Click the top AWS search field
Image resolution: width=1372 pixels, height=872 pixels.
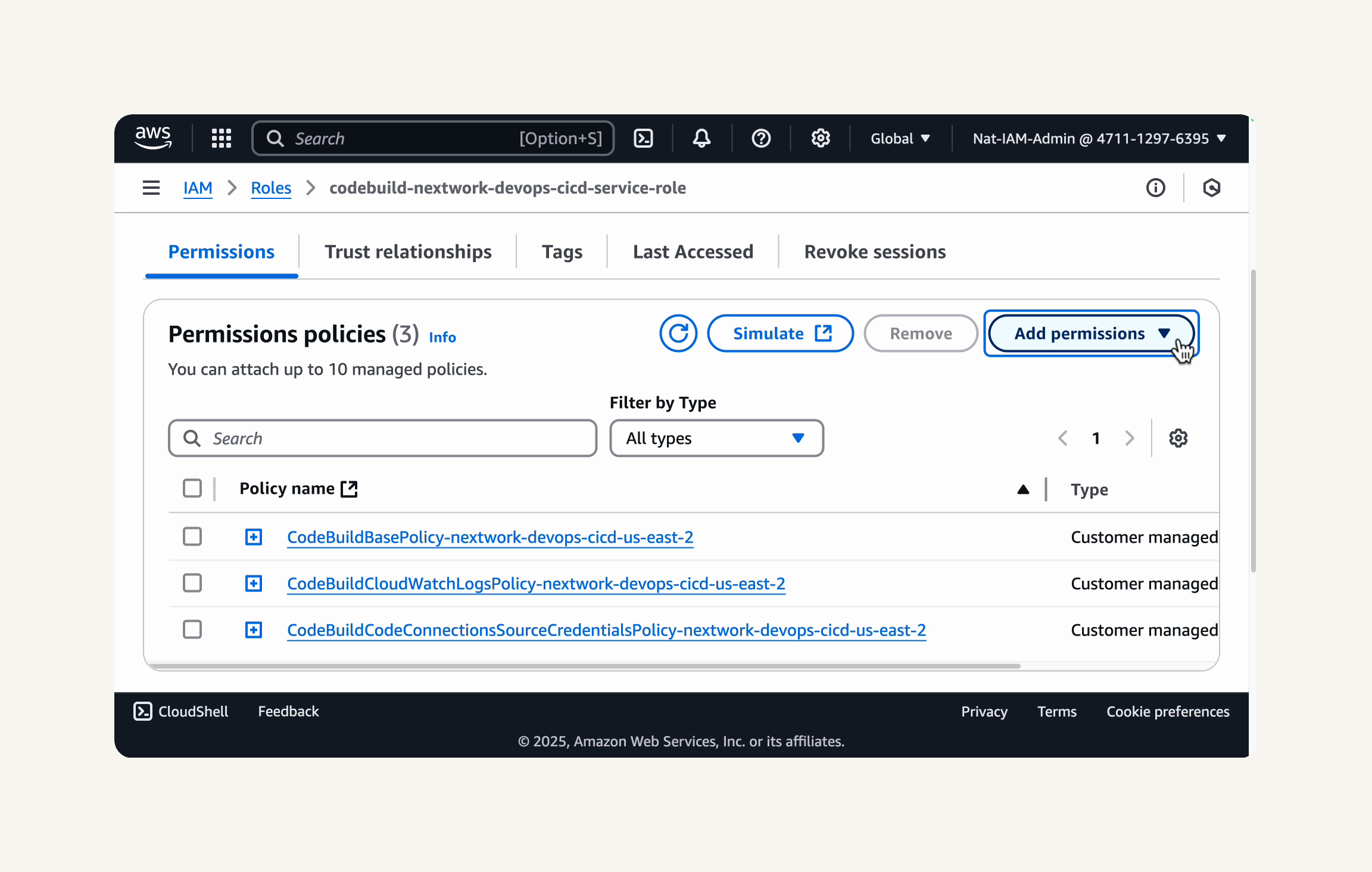click(433, 138)
